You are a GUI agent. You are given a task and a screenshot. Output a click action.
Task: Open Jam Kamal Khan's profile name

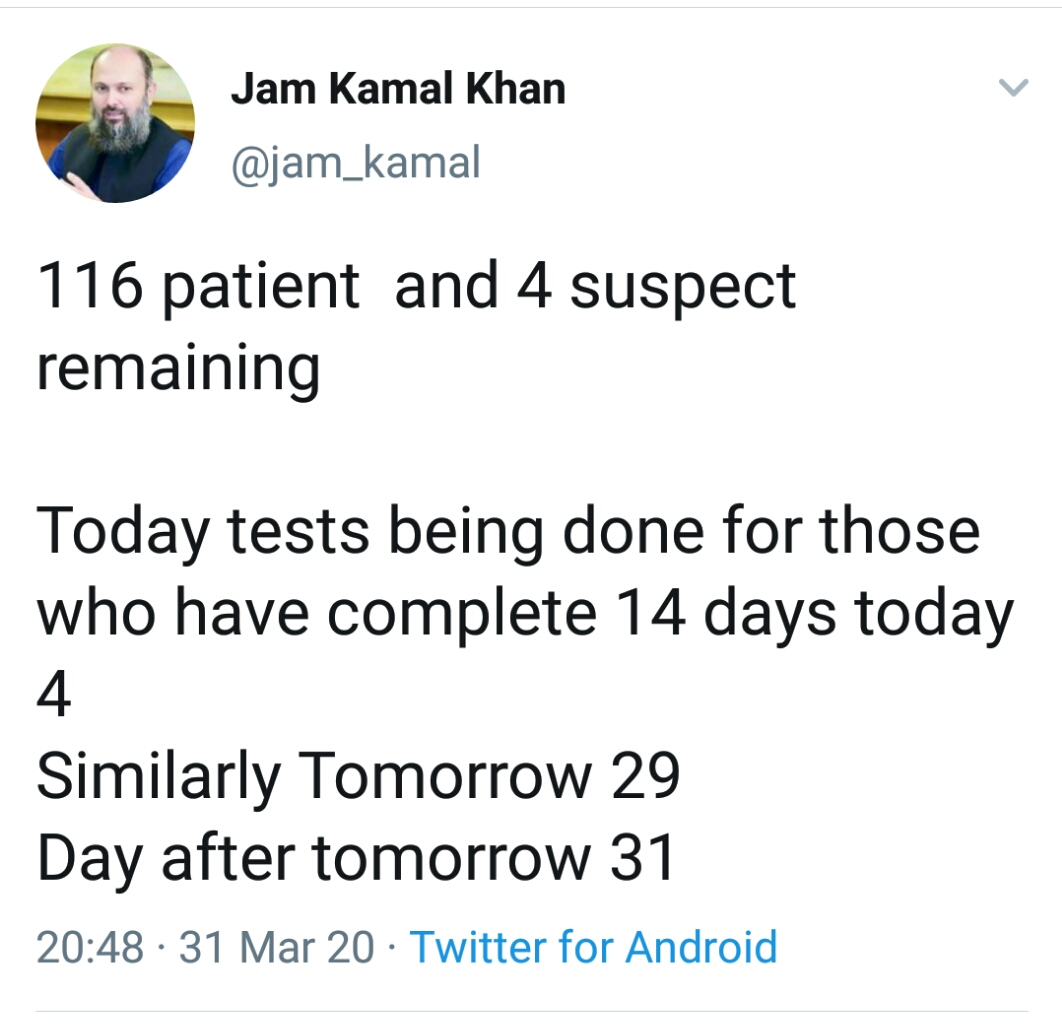click(x=398, y=90)
